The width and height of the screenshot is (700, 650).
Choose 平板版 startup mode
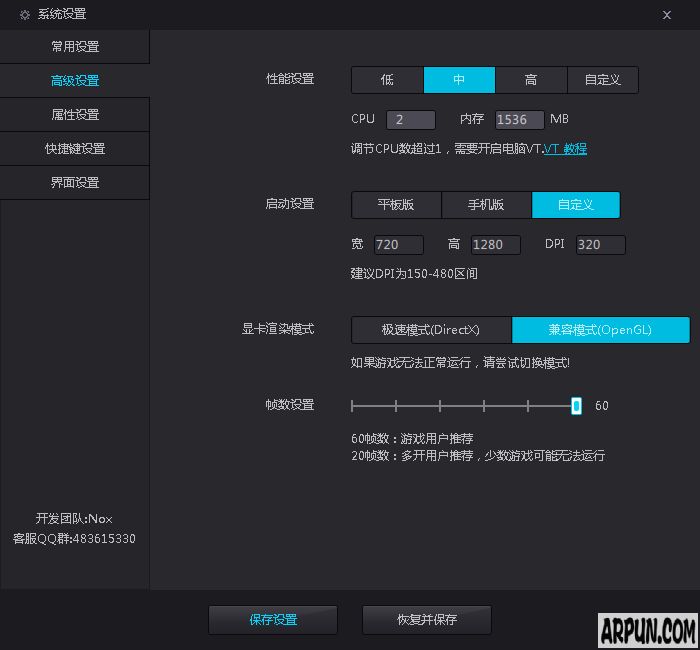[x=396, y=205]
